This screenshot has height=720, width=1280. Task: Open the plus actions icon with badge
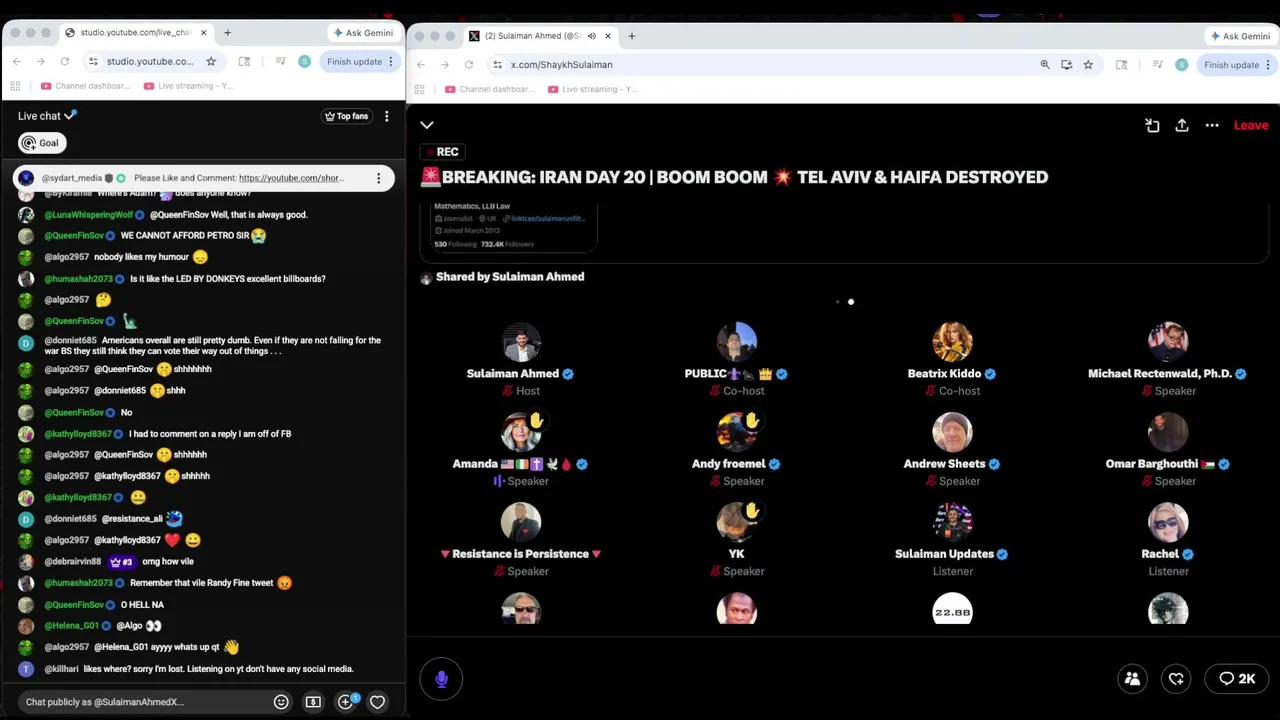(x=346, y=702)
